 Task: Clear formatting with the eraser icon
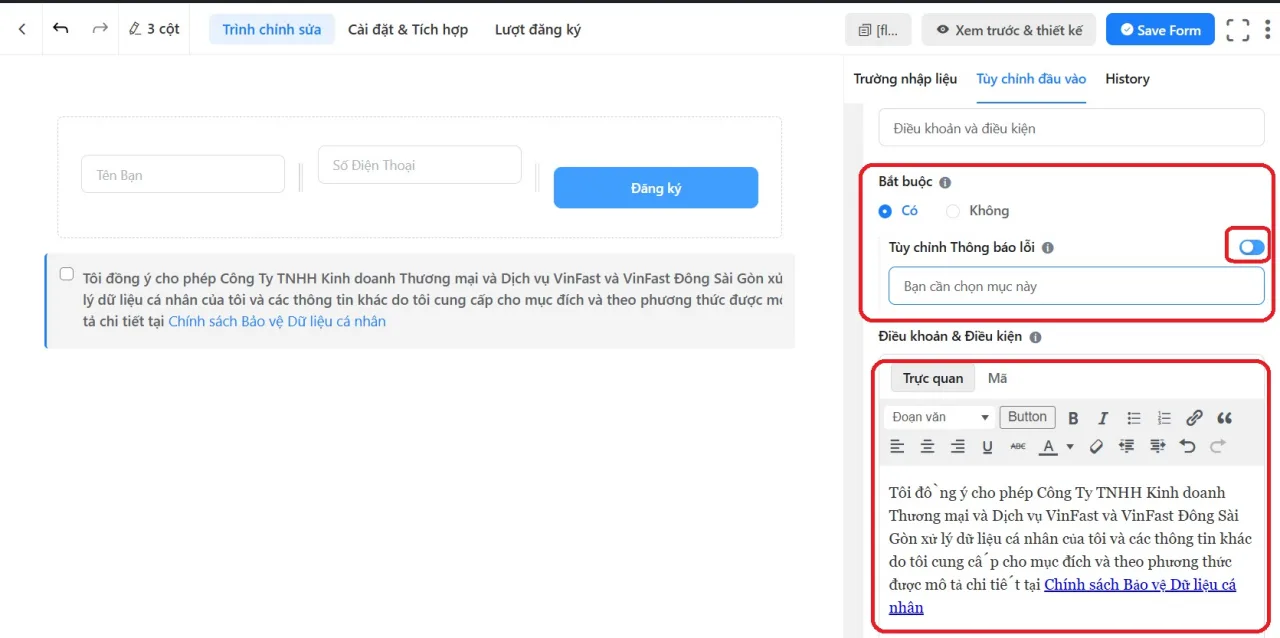click(1096, 447)
